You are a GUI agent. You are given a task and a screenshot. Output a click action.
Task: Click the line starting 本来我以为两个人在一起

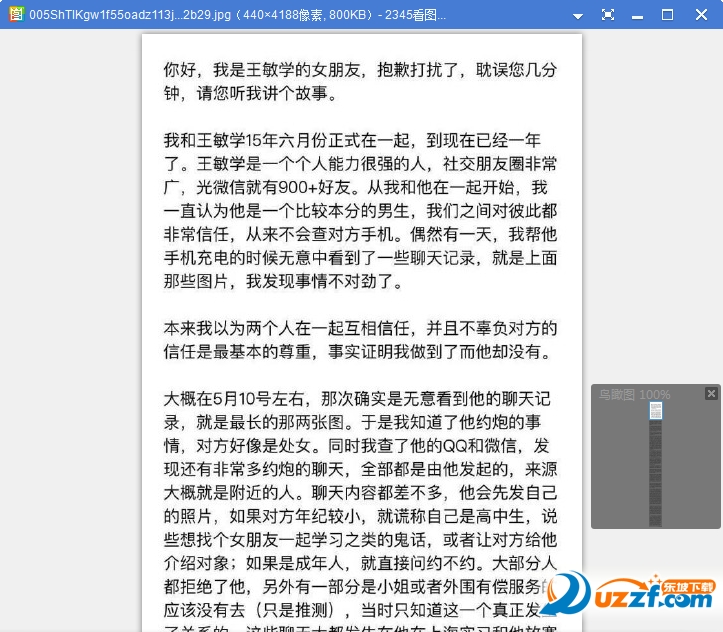point(360,328)
